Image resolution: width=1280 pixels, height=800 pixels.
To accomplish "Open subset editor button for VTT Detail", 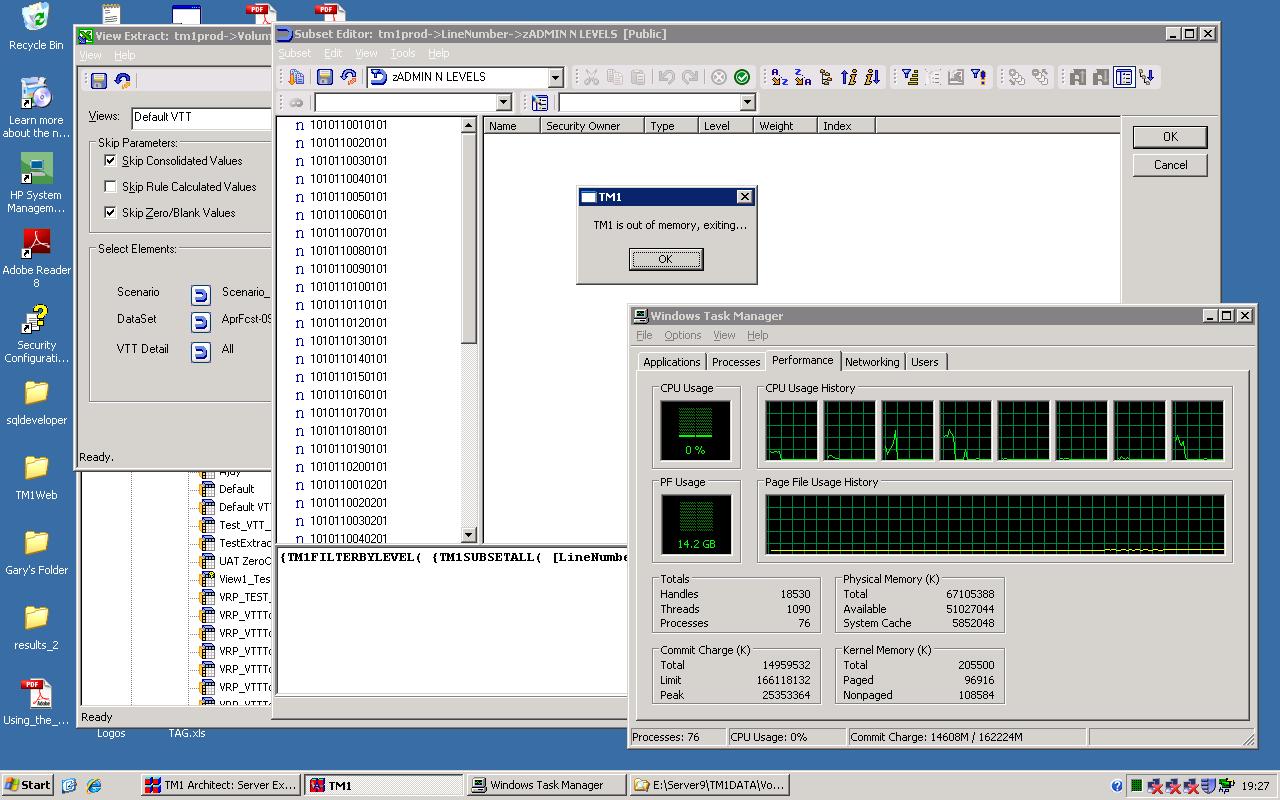I will (x=201, y=352).
